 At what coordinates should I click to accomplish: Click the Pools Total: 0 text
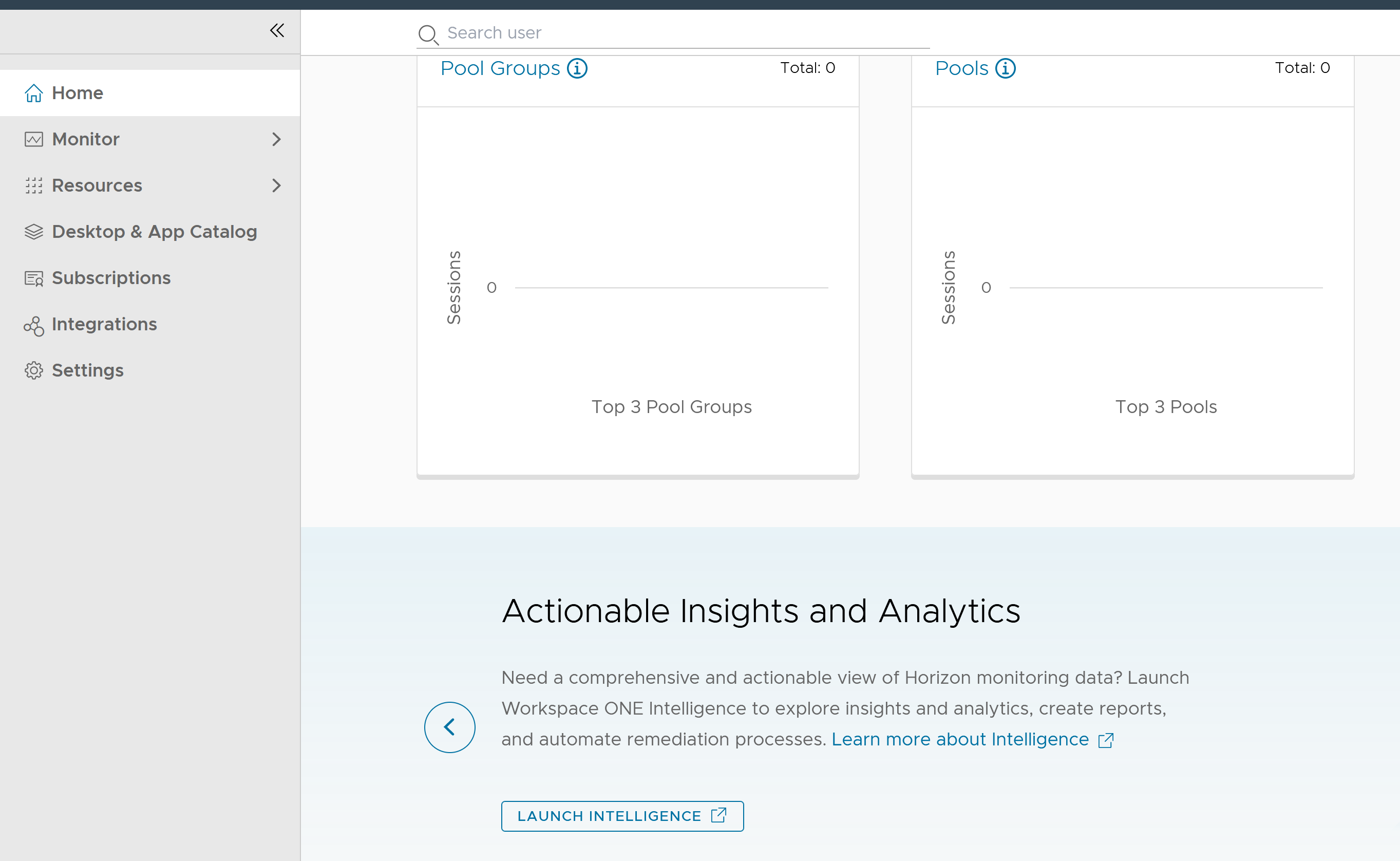tap(1302, 68)
